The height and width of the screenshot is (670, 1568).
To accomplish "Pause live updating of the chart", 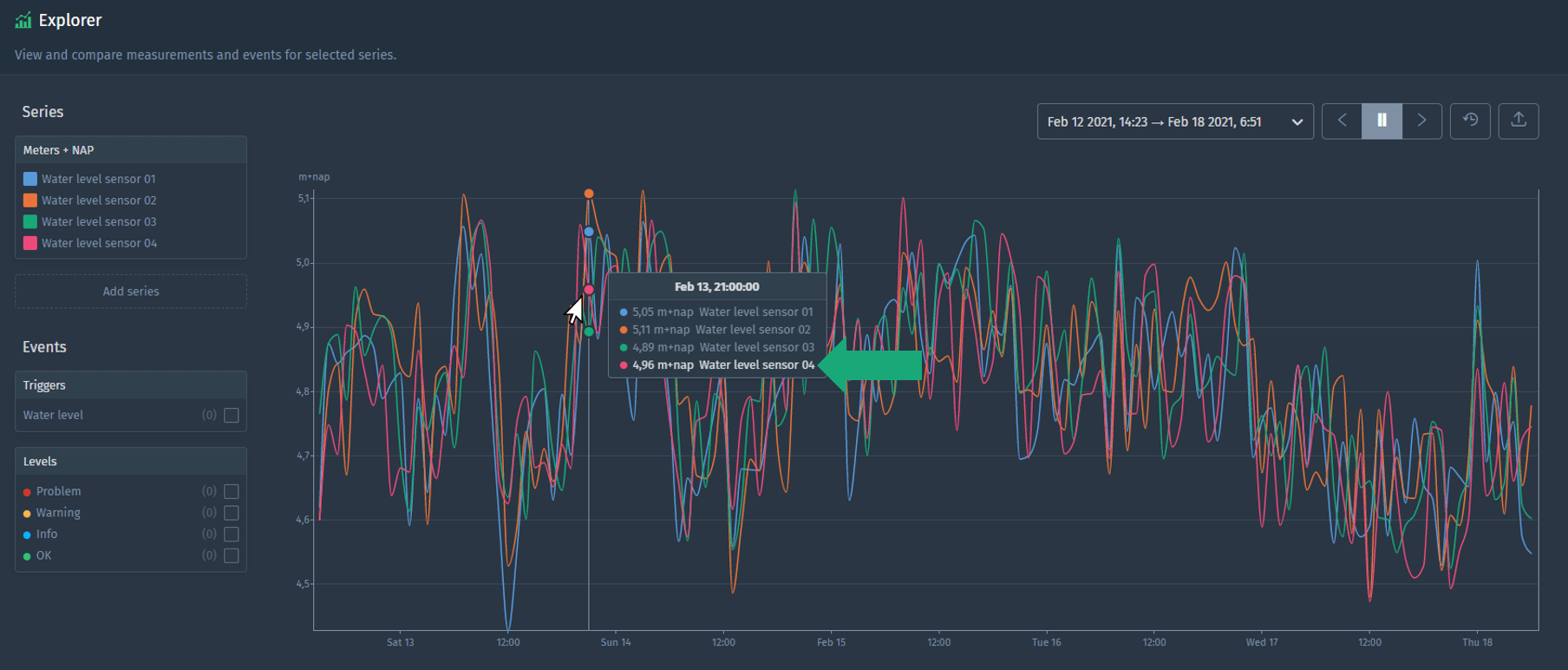I will (x=1382, y=121).
